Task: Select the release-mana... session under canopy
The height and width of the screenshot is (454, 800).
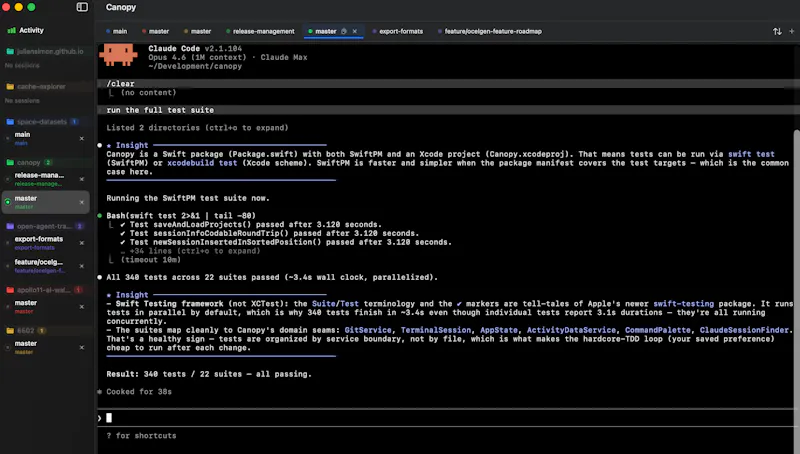Action: [43, 180]
